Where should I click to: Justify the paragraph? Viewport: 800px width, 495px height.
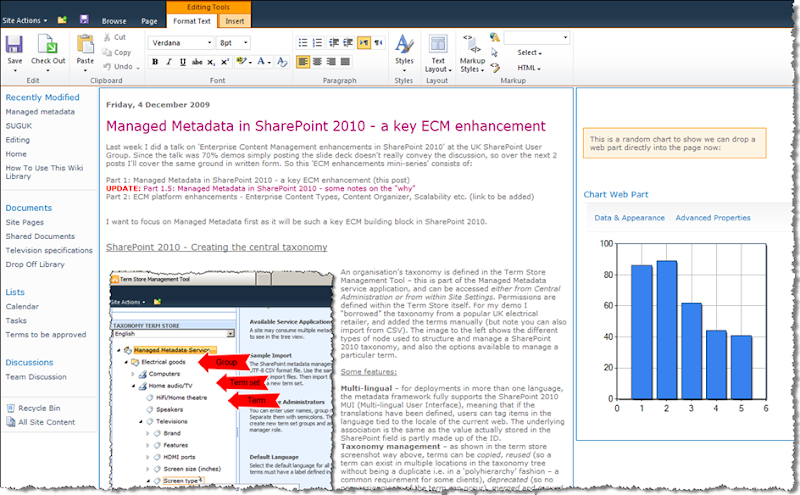click(x=345, y=62)
